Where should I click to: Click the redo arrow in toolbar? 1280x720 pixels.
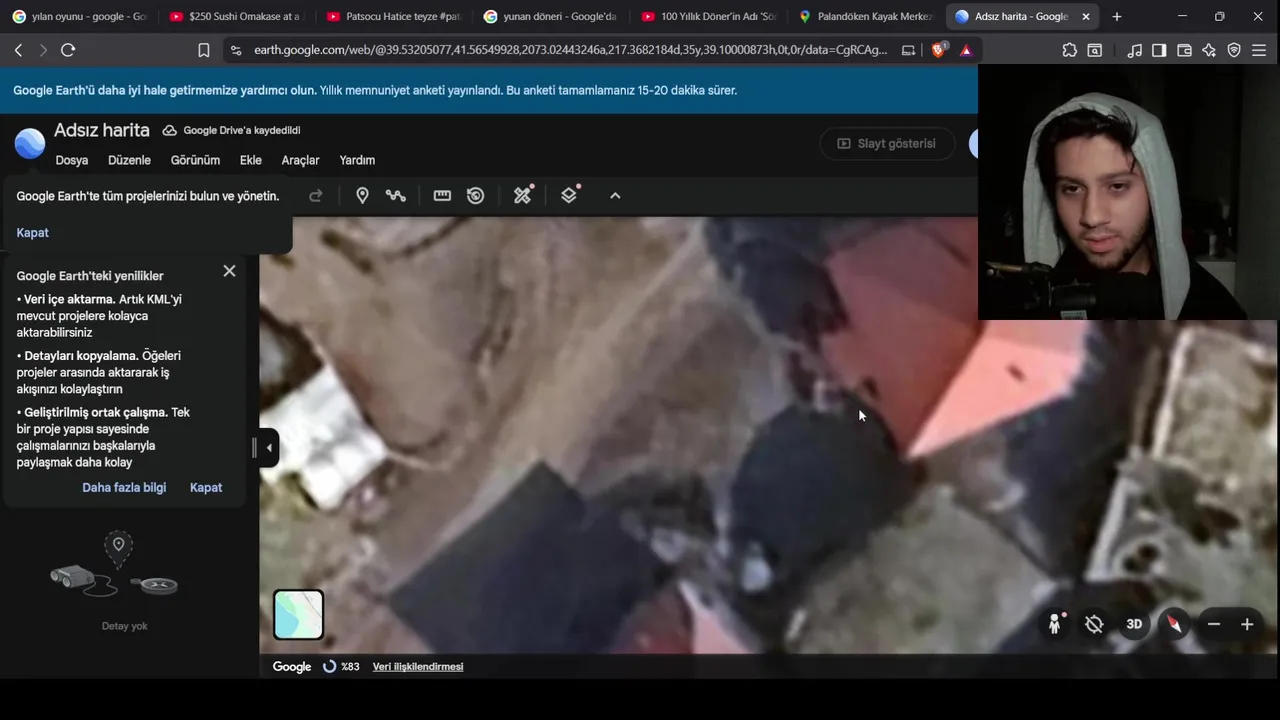point(316,196)
